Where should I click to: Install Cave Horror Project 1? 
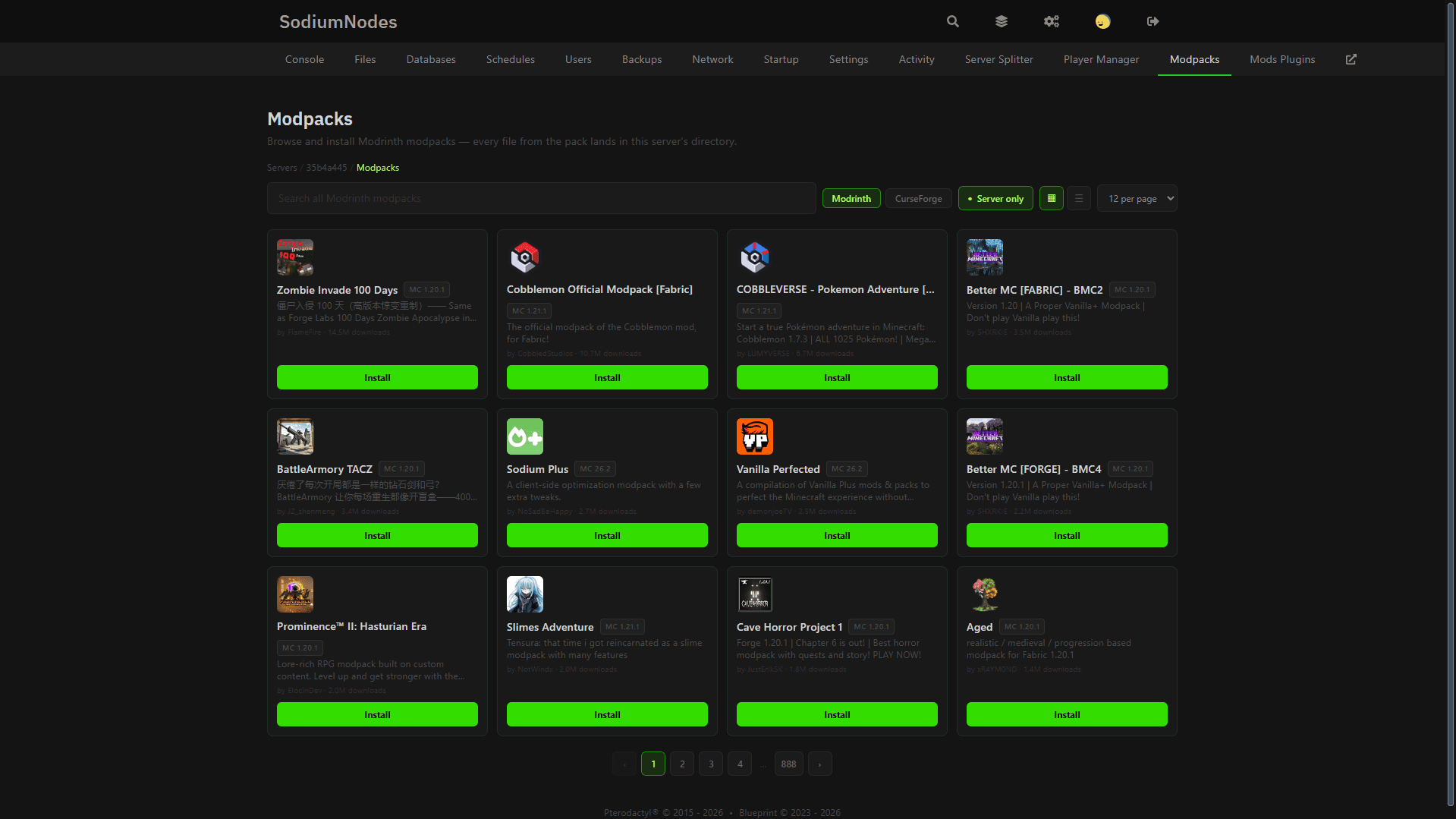coord(837,714)
